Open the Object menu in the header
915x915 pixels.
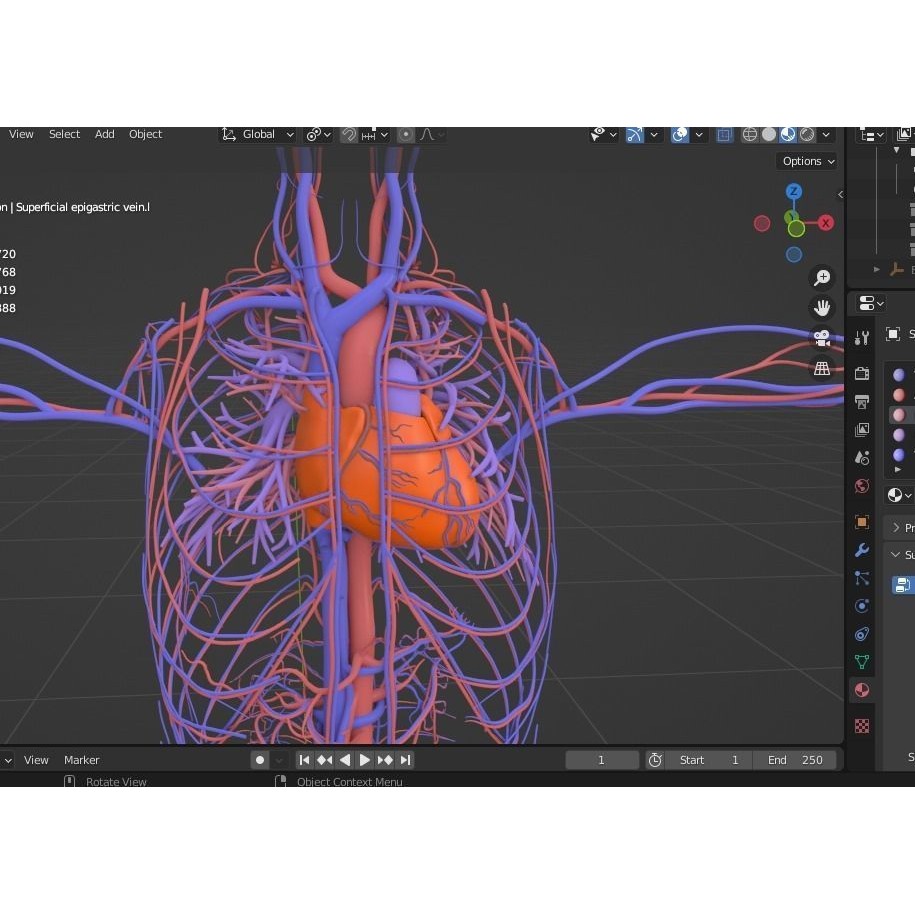pyautogui.click(x=145, y=134)
